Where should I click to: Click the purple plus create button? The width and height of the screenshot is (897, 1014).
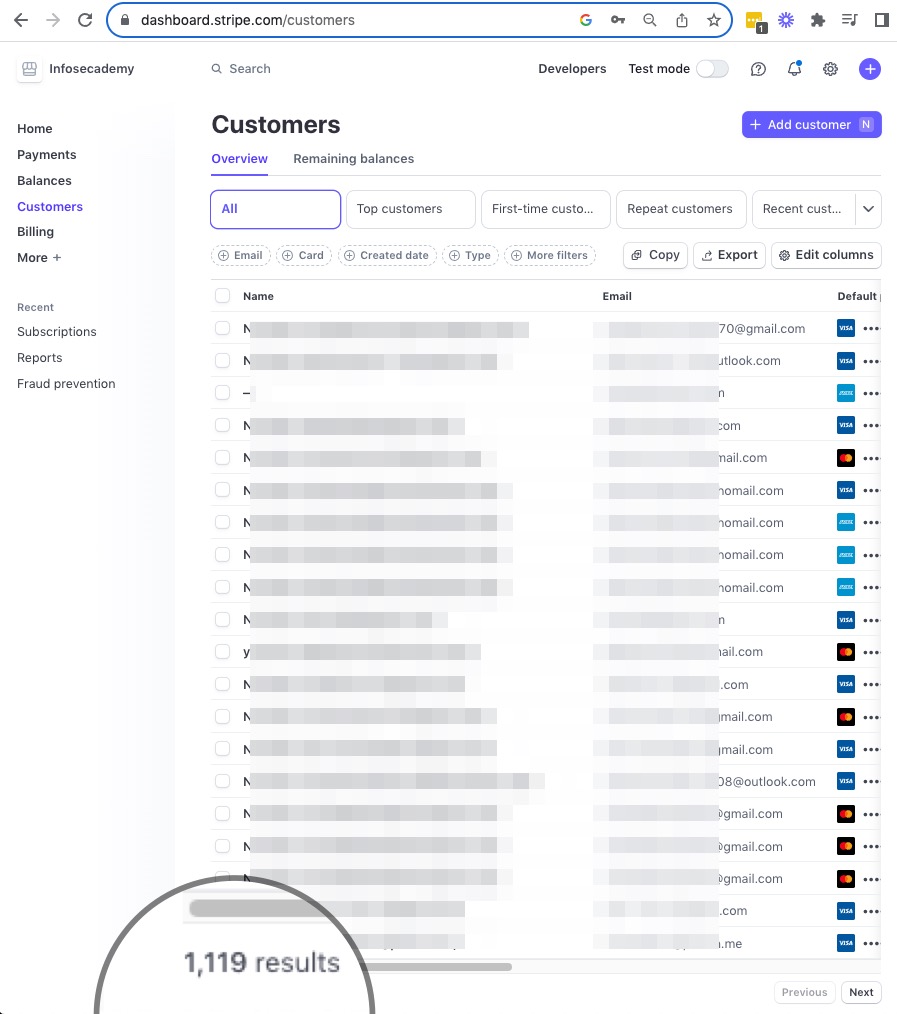click(x=870, y=69)
